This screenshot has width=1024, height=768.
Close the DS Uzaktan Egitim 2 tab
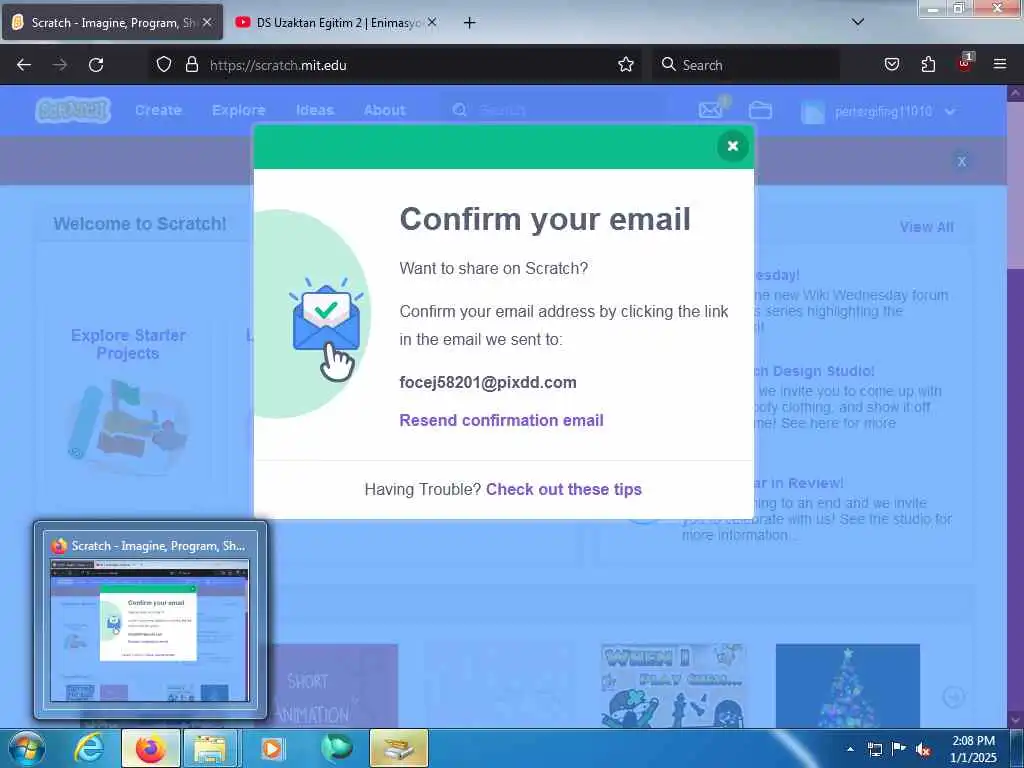pos(432,22)
